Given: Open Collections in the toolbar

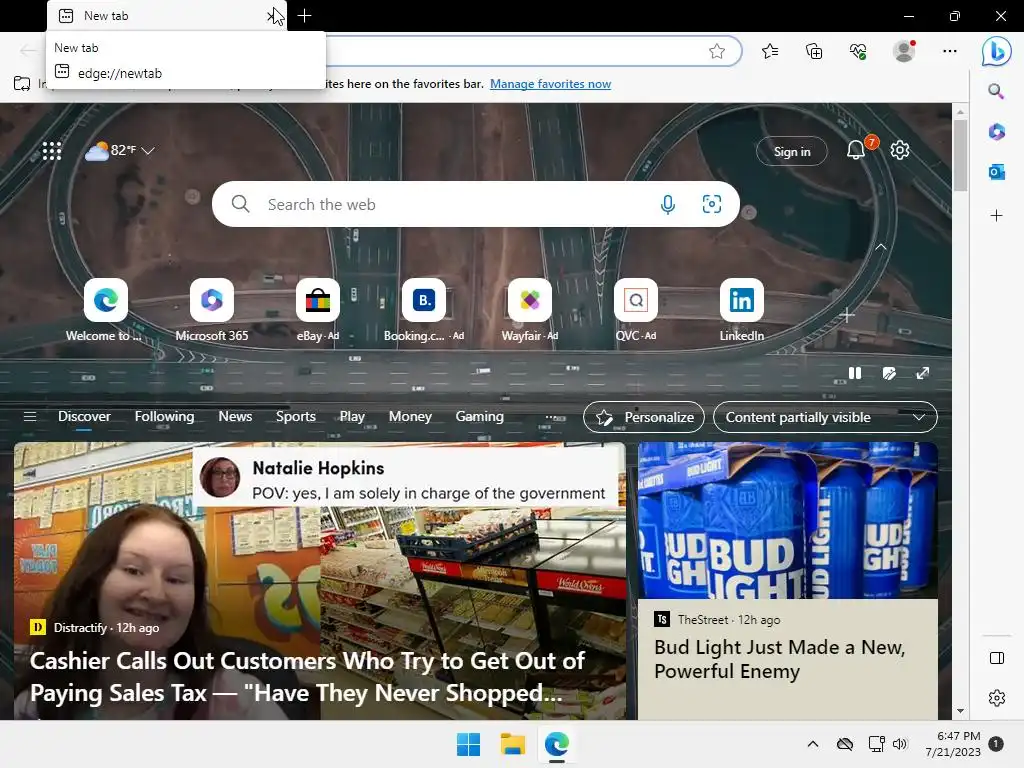Looking at the screenshot, I should coord(814,51).
